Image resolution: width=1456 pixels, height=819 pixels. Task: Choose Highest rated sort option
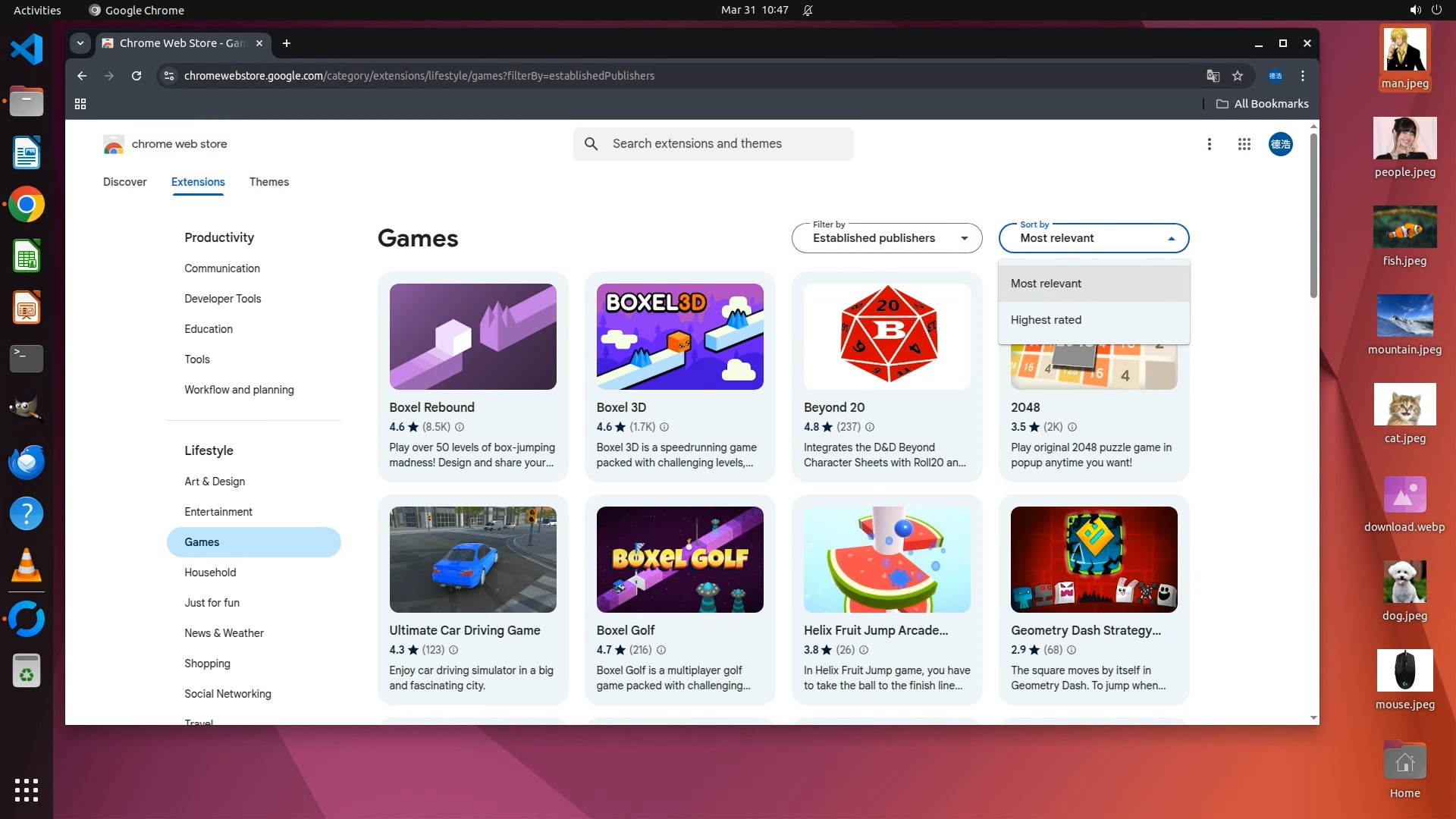tap(1046, 320)
